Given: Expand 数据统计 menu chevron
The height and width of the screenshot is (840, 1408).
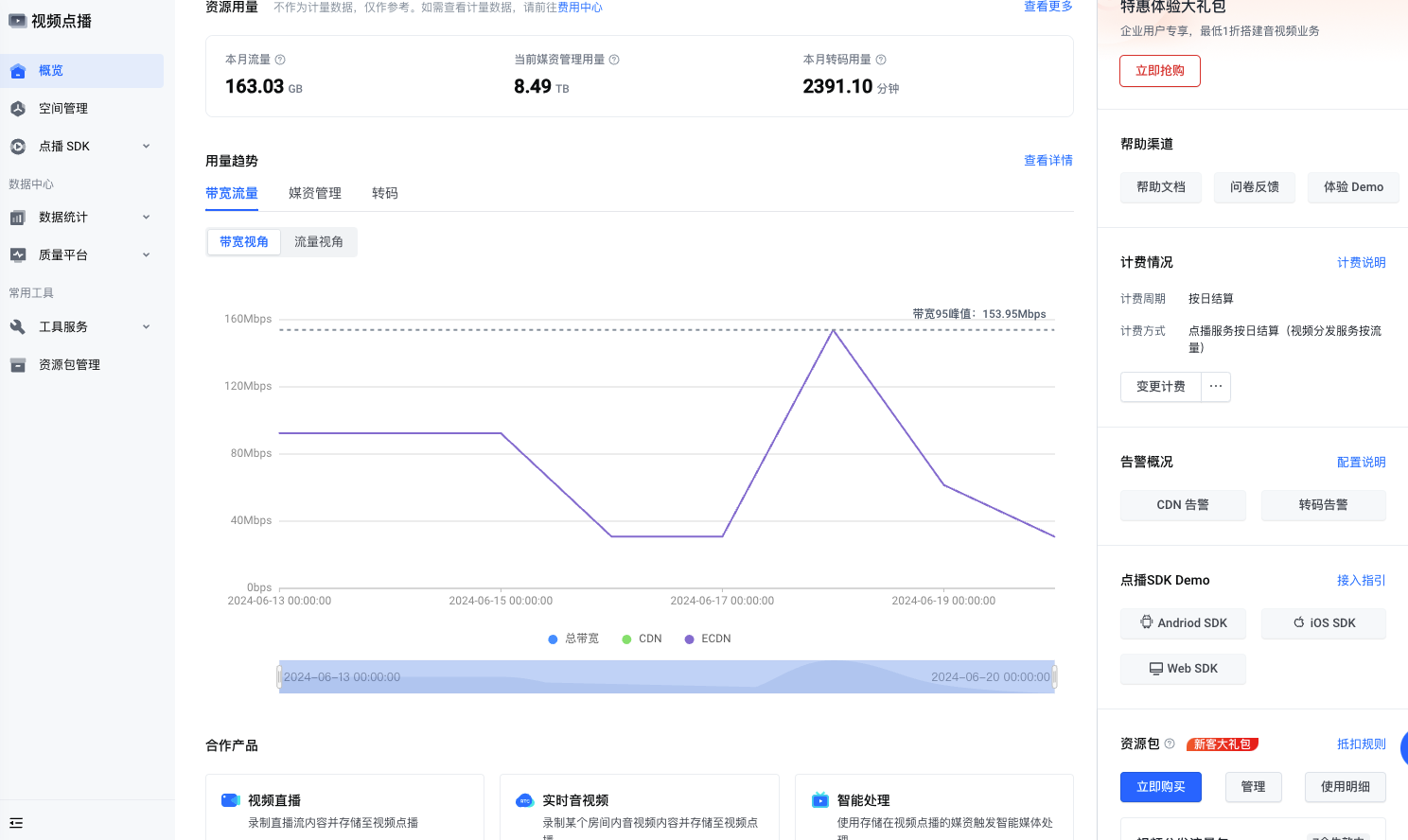Looking at the screenshot, I should click(x=146, y=218).
